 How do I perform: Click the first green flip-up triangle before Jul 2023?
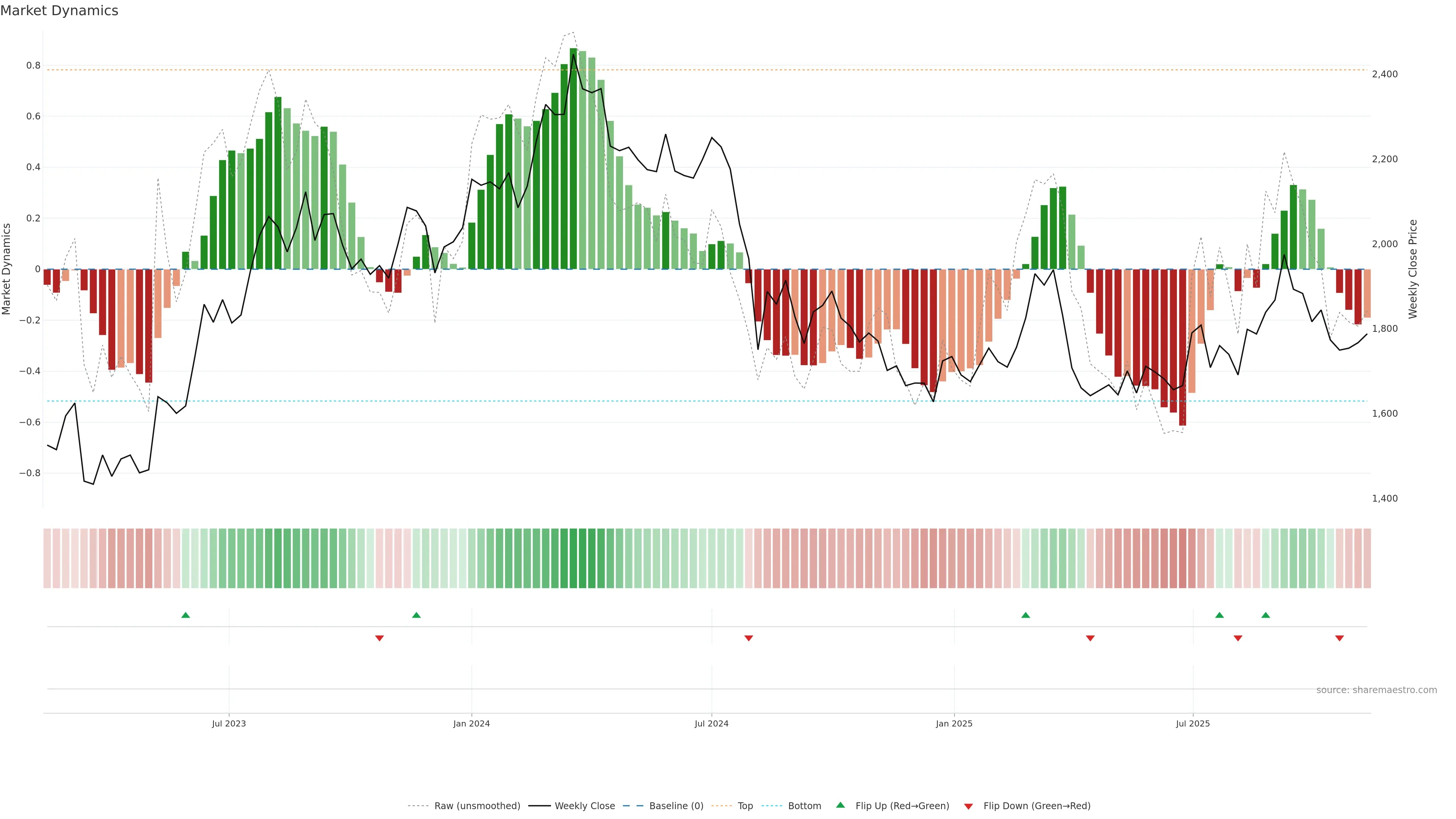point(185,615)
